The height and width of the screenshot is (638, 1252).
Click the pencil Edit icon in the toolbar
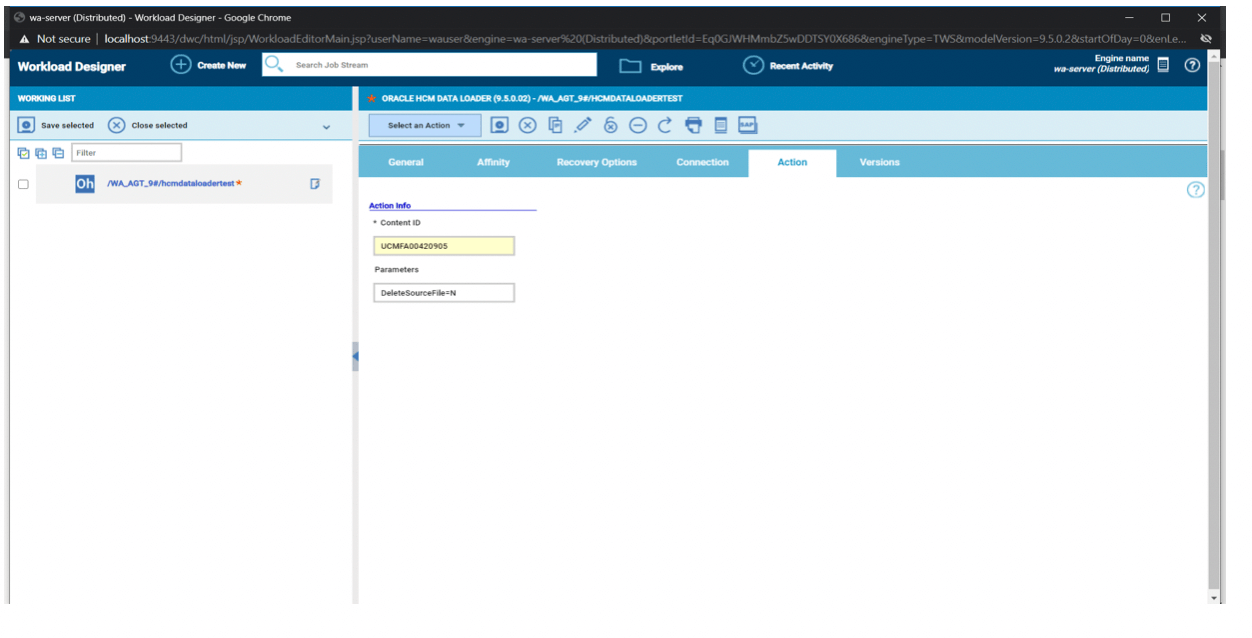(x=583, y=125)
